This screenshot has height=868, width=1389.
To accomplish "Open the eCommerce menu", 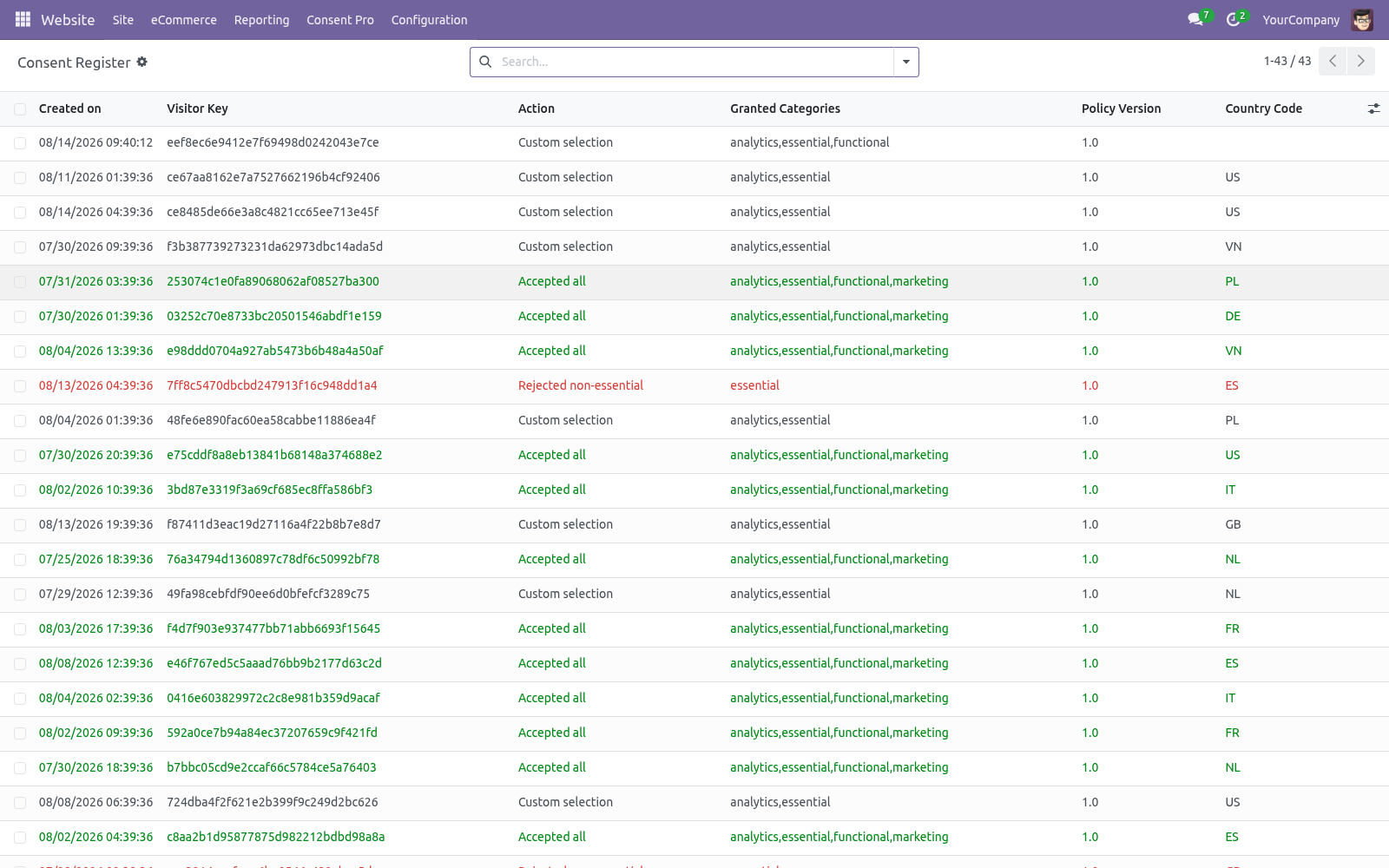I will [x=184, y=19].
